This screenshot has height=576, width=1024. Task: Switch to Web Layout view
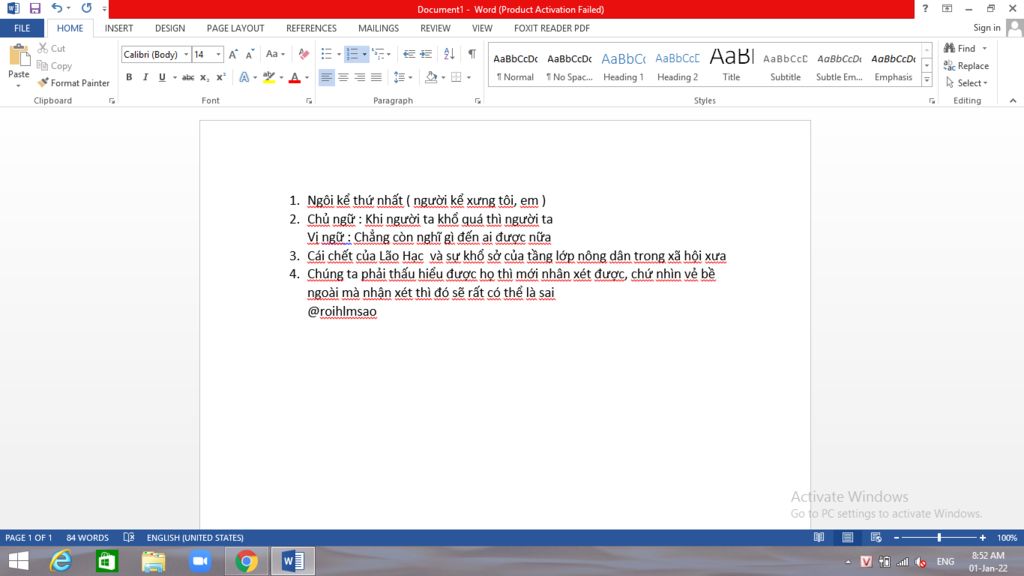(876, 537)
